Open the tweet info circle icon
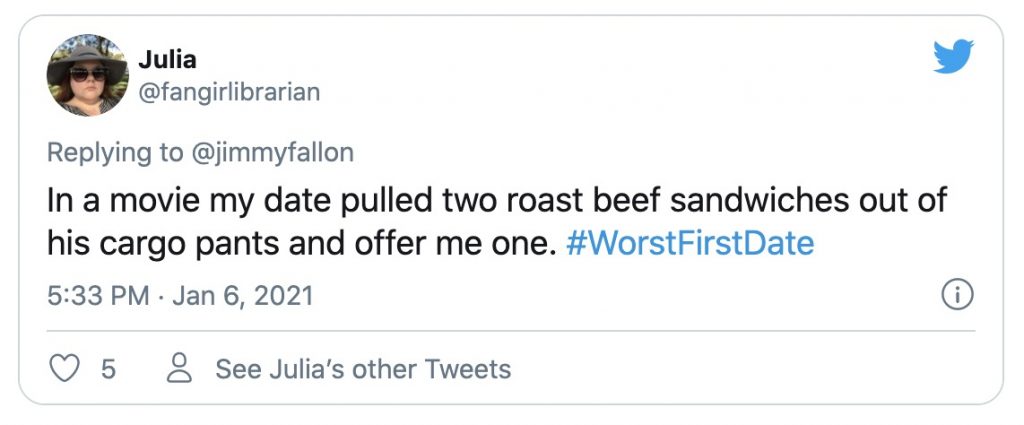1024x425 pixels. click(x=958, y=296)
